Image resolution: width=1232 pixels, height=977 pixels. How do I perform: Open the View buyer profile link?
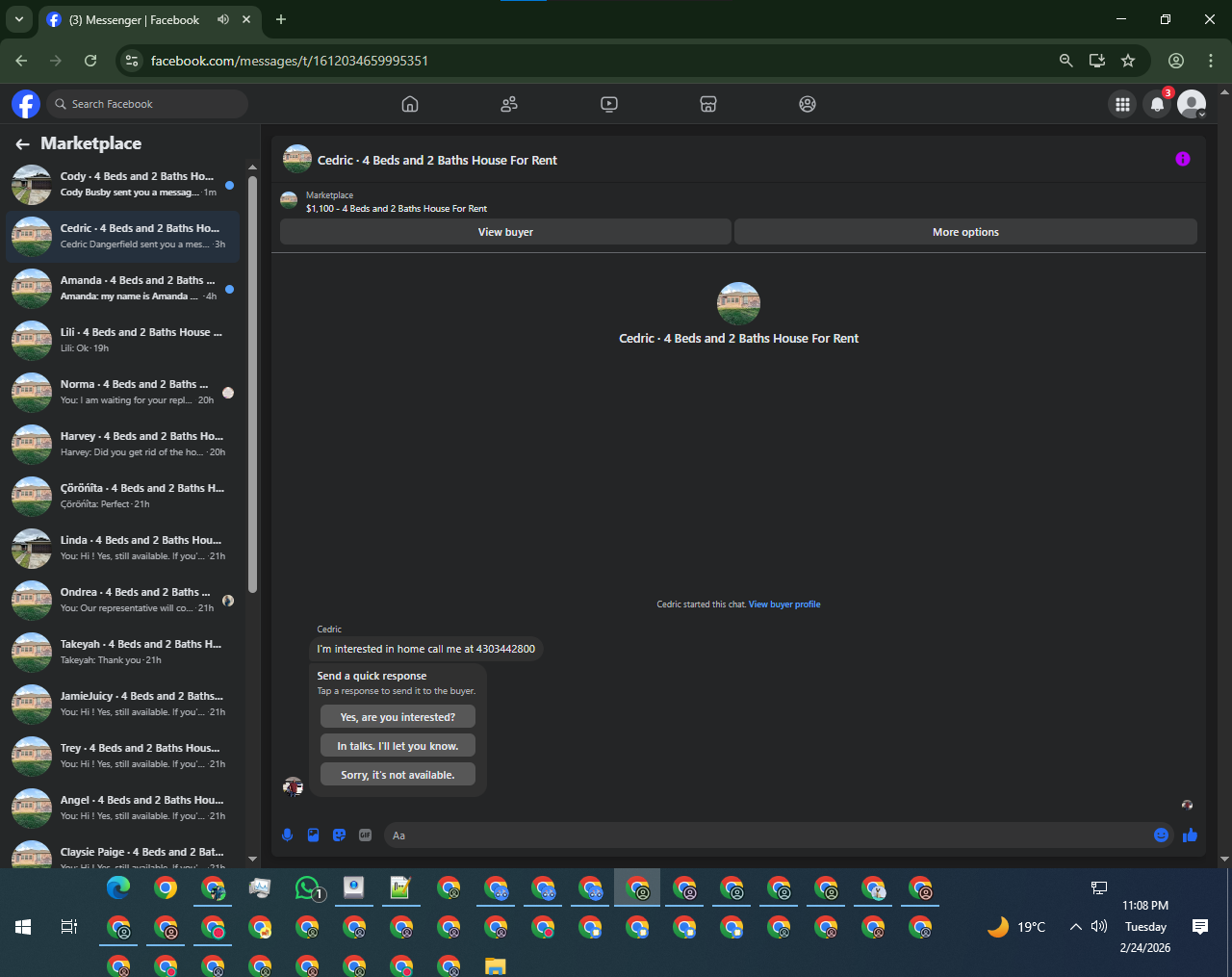pyautogui.click(x=784, y=604)
